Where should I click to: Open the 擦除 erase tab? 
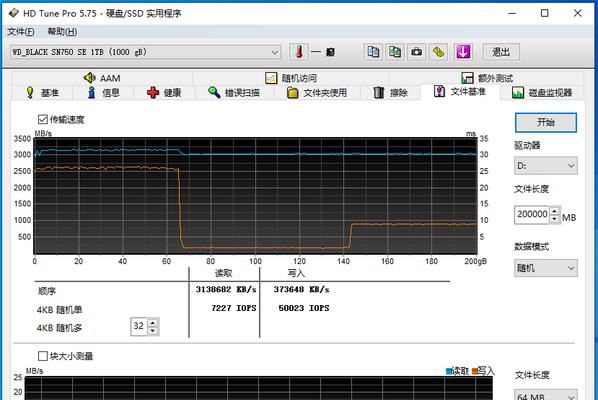coord(390,93)
